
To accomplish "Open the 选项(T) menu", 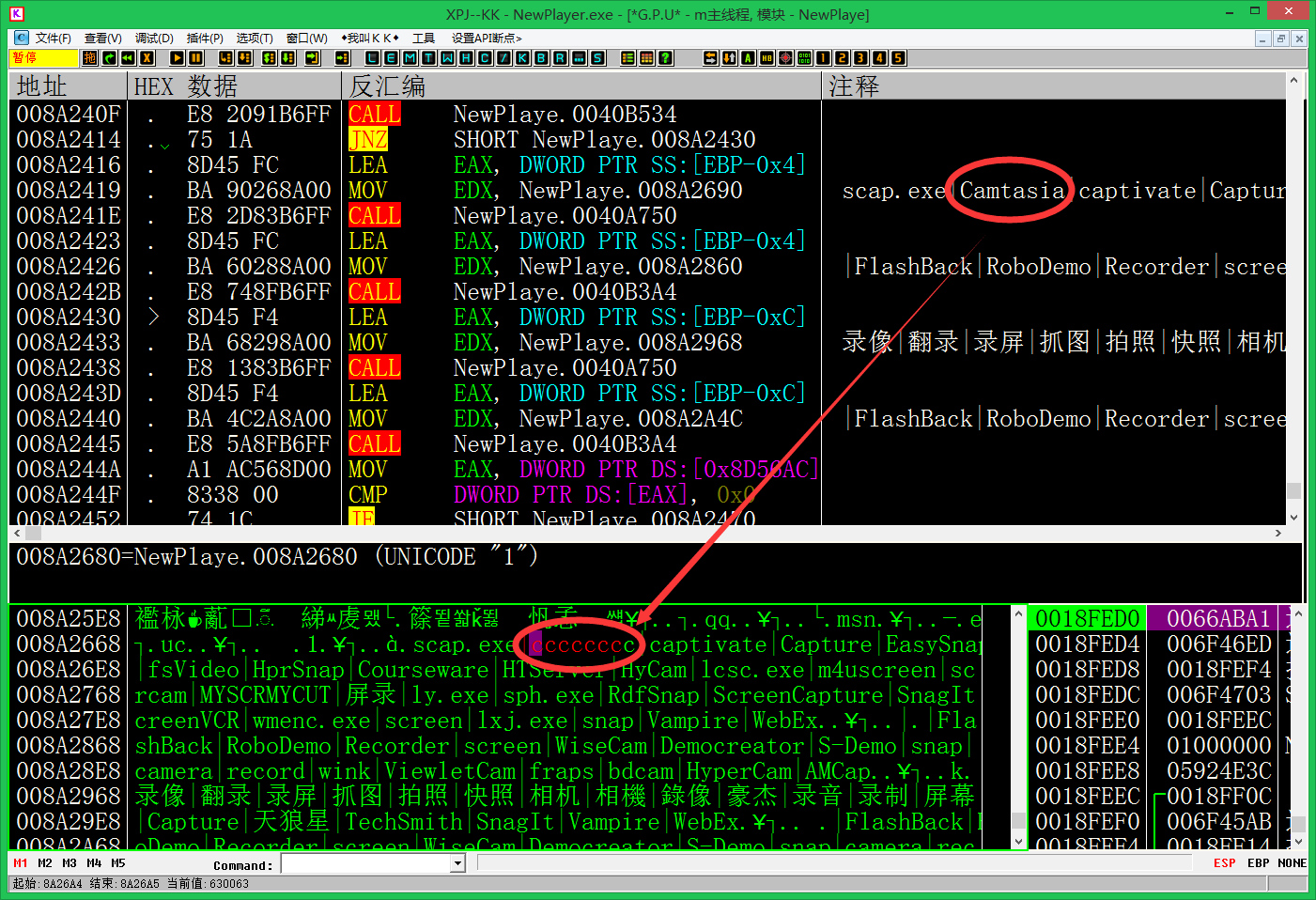I will (x=255, y=39).
